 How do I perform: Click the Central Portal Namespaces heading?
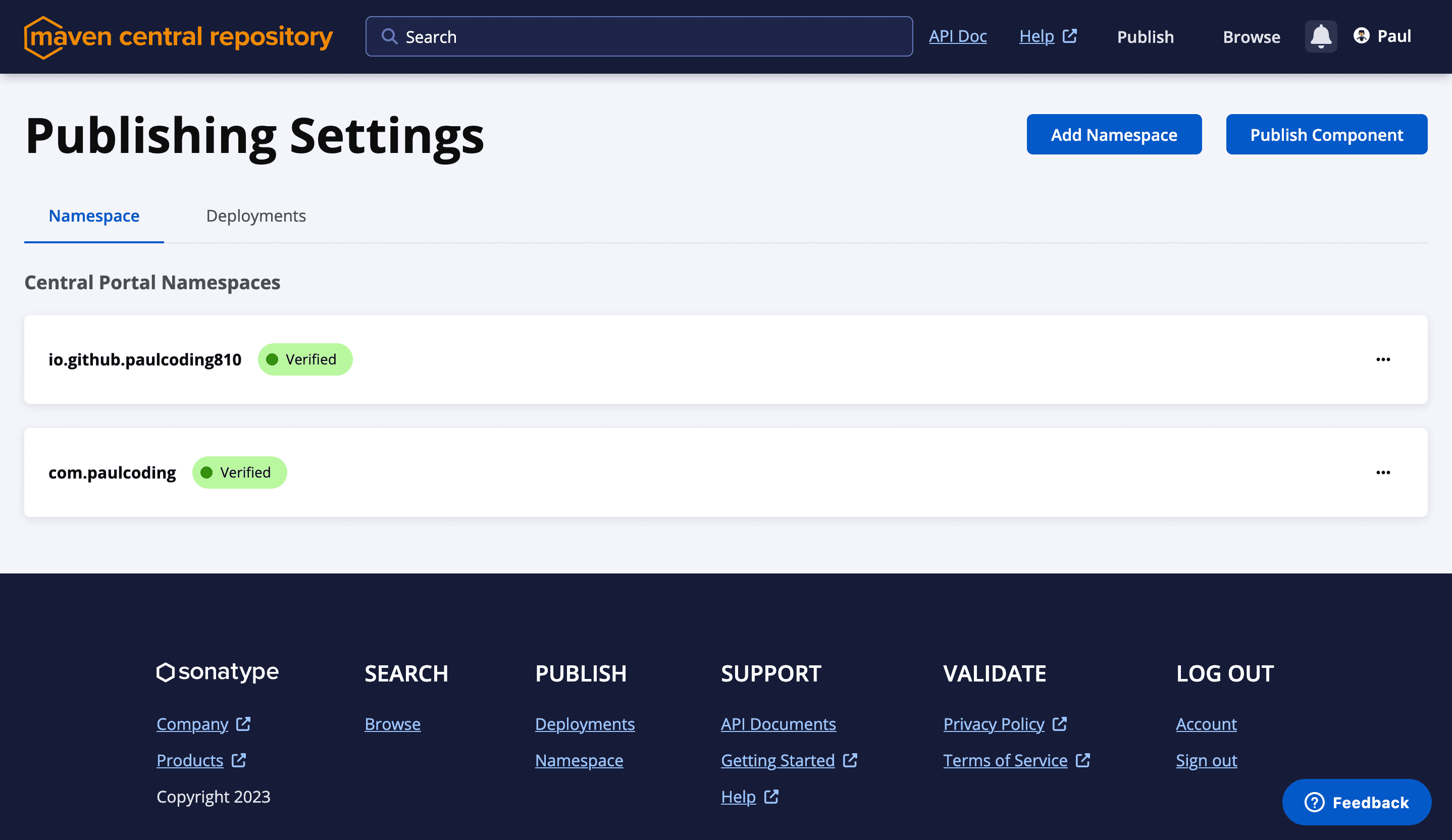[x=152, y=282]
